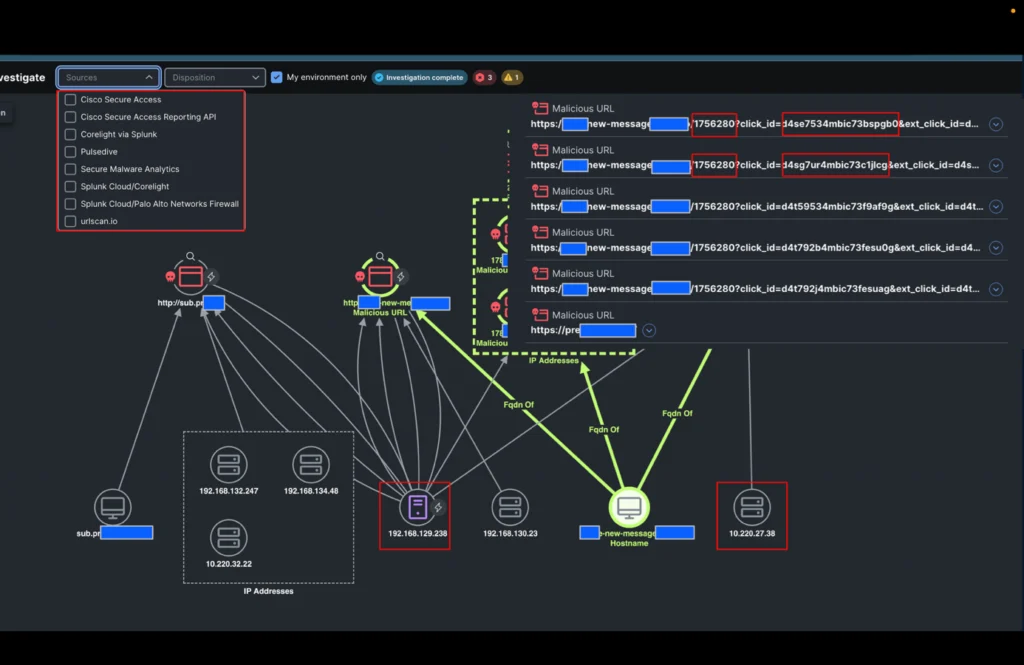Tick the urlscan.io source checkbox

pos(71,221)
